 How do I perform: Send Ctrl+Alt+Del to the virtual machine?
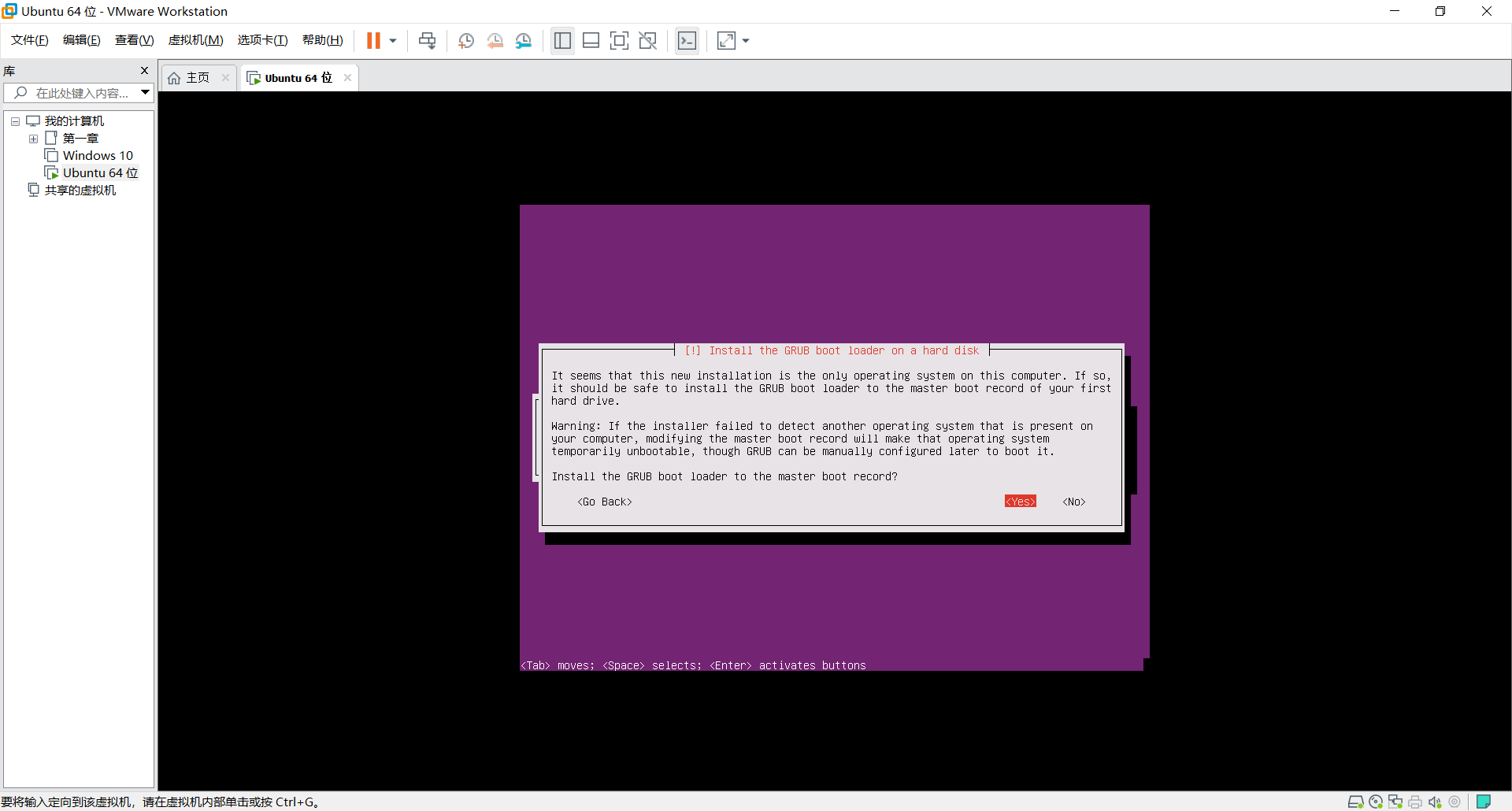tap(427, 40)
